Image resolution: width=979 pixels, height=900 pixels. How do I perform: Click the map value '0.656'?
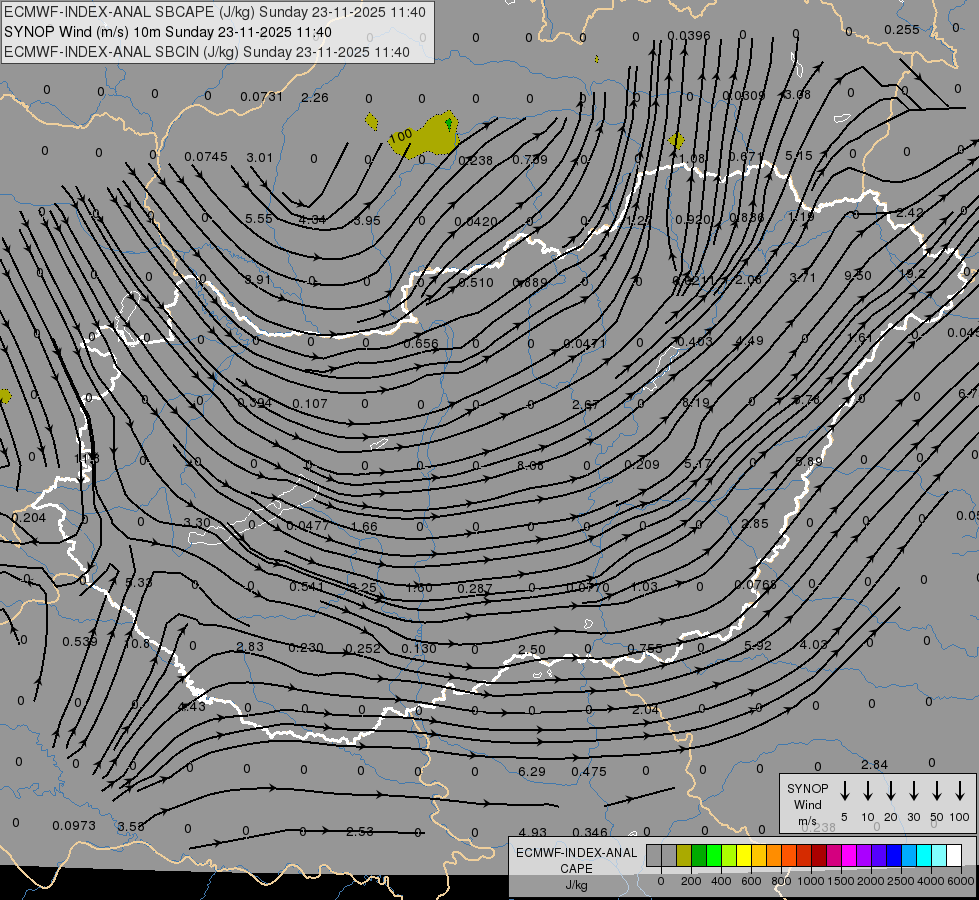421,344
